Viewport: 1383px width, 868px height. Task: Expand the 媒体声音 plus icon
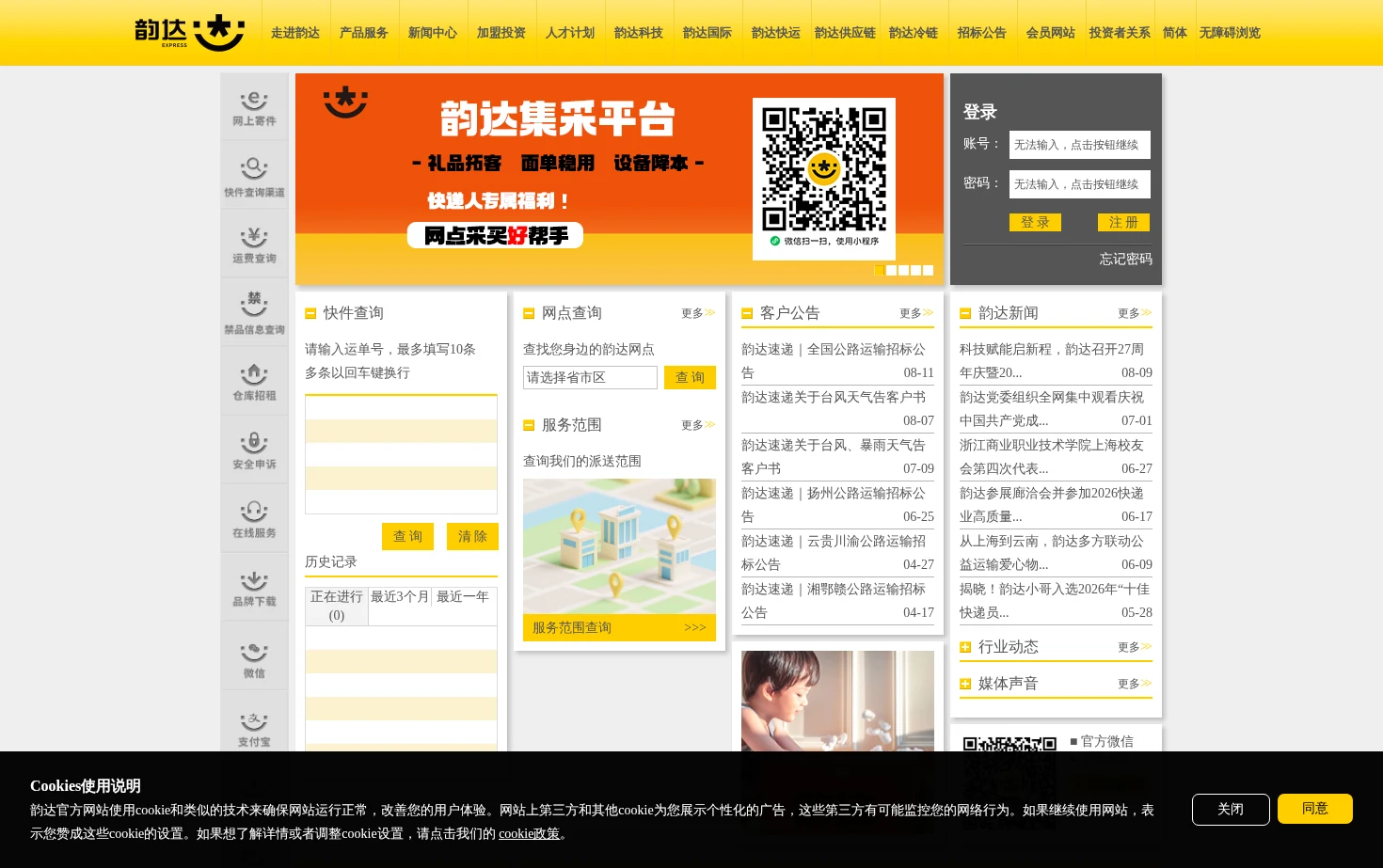coord(965,684)
